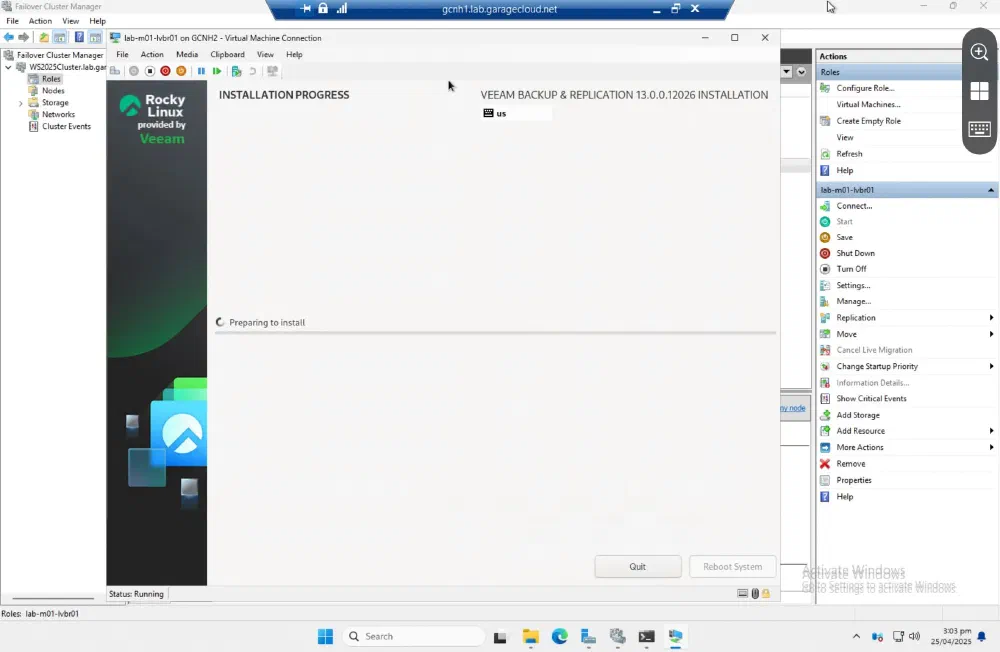
Task: Click Shut Down in Actions pane
Action: pyautogui.click(x=855, y=253)
